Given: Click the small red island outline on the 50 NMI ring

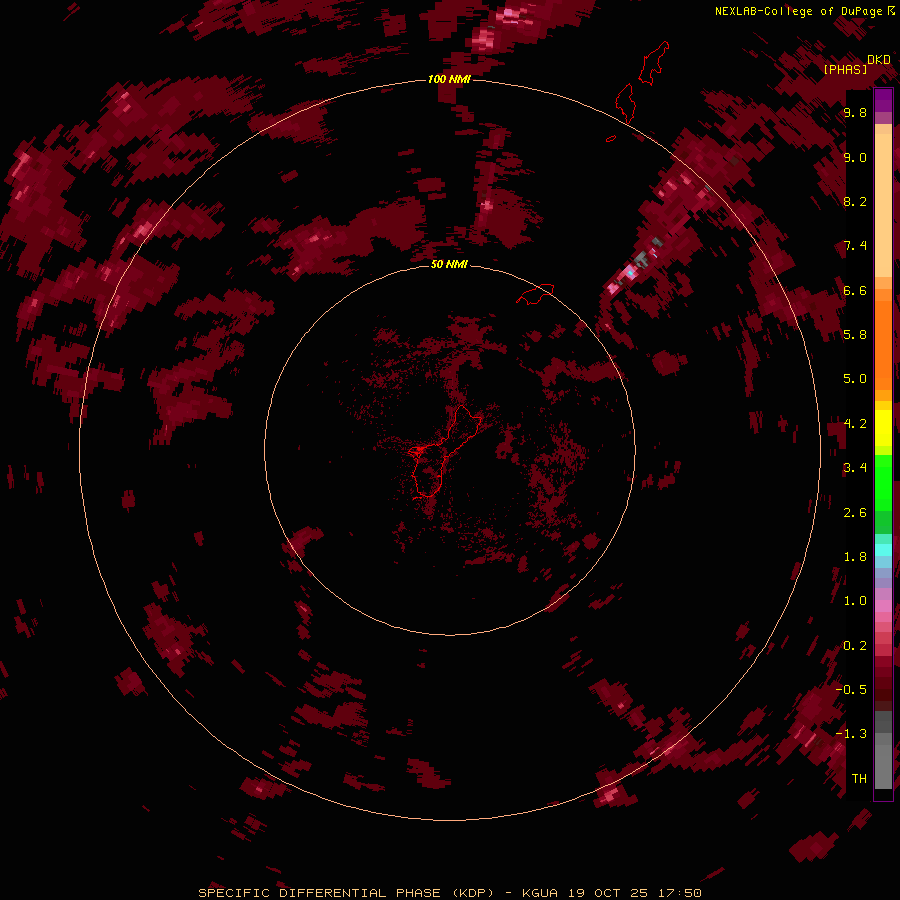Looking at the screenshot, I should pos(535,294).
